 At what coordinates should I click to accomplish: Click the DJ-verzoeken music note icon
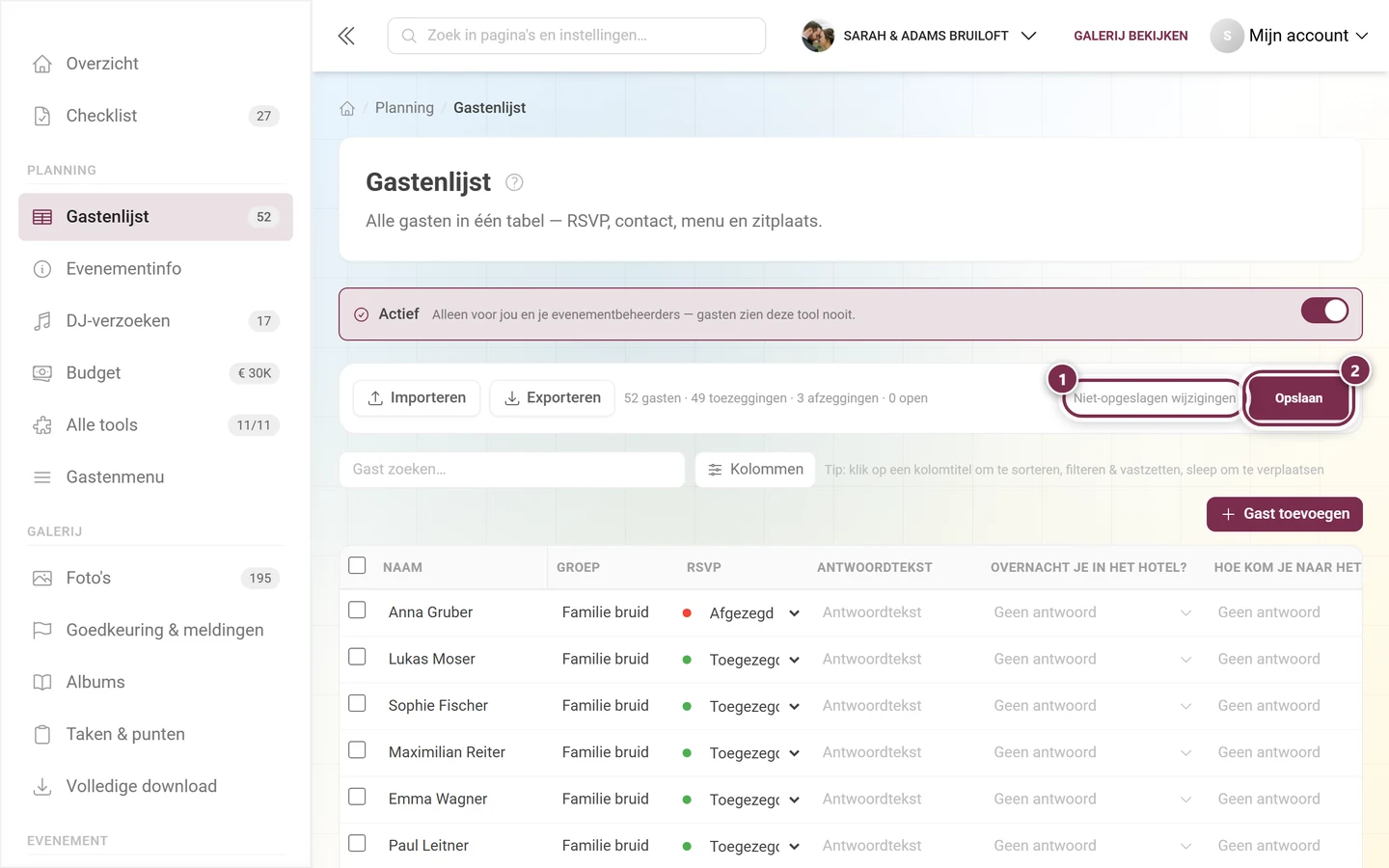point(42,321)
